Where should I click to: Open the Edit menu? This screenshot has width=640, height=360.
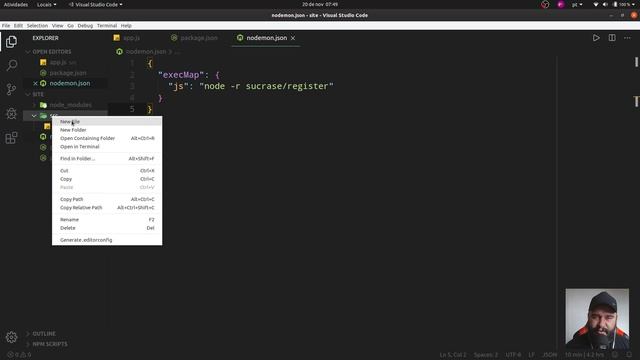[18, 26]
